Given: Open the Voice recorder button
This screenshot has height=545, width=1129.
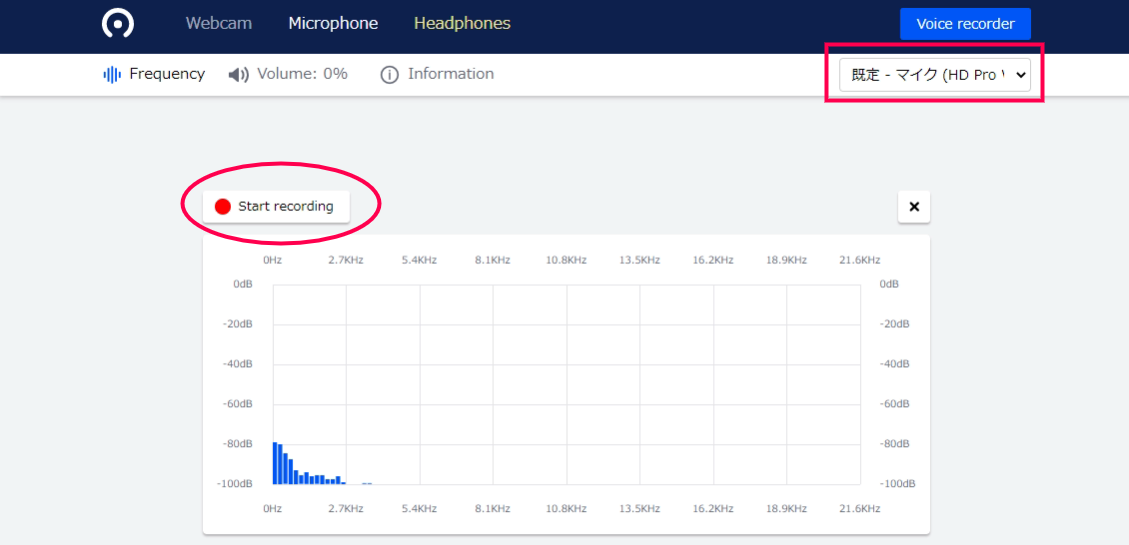Looking at the screenshot, I should tap(965, 24).
